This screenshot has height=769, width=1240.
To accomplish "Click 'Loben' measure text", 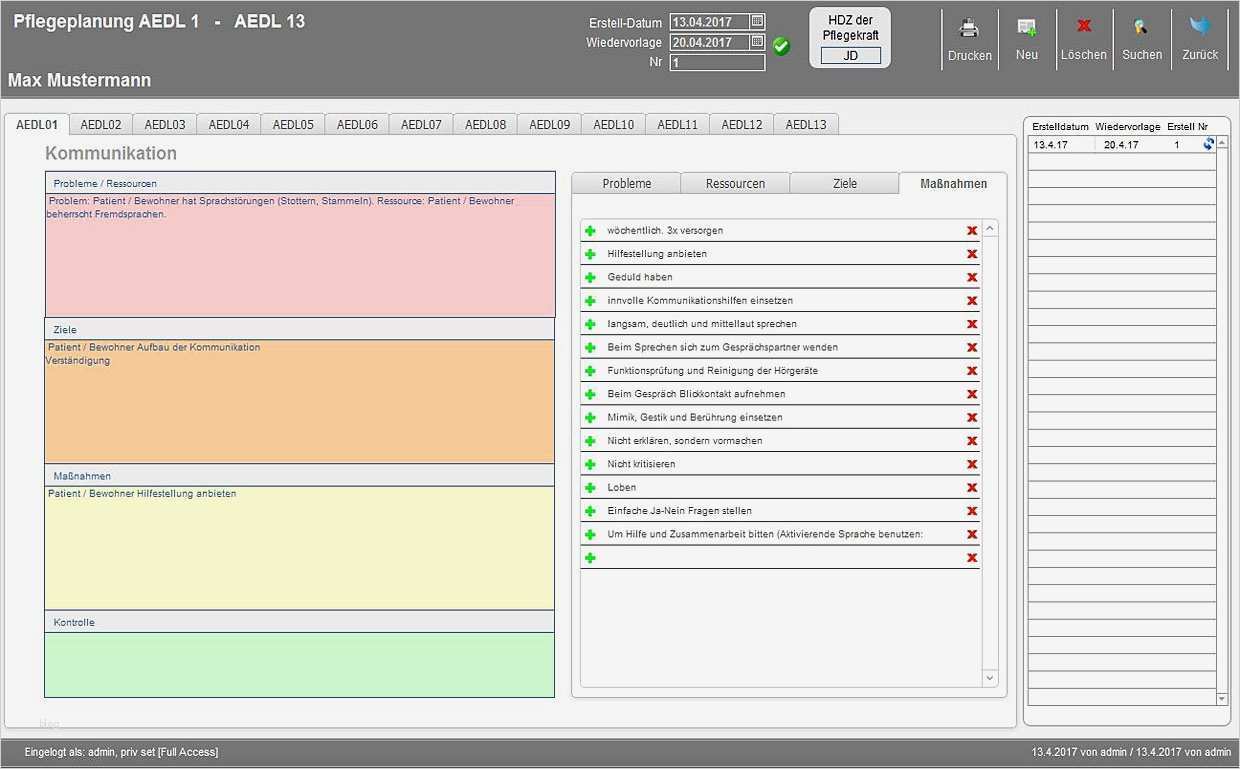I will point(622,488).
